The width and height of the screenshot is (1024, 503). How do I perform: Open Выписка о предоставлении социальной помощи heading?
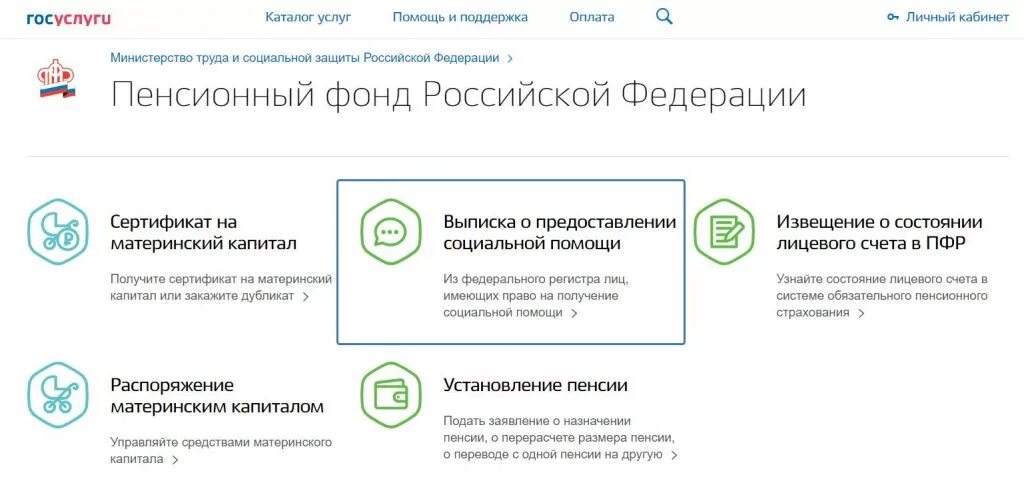[x=560, y=233]
